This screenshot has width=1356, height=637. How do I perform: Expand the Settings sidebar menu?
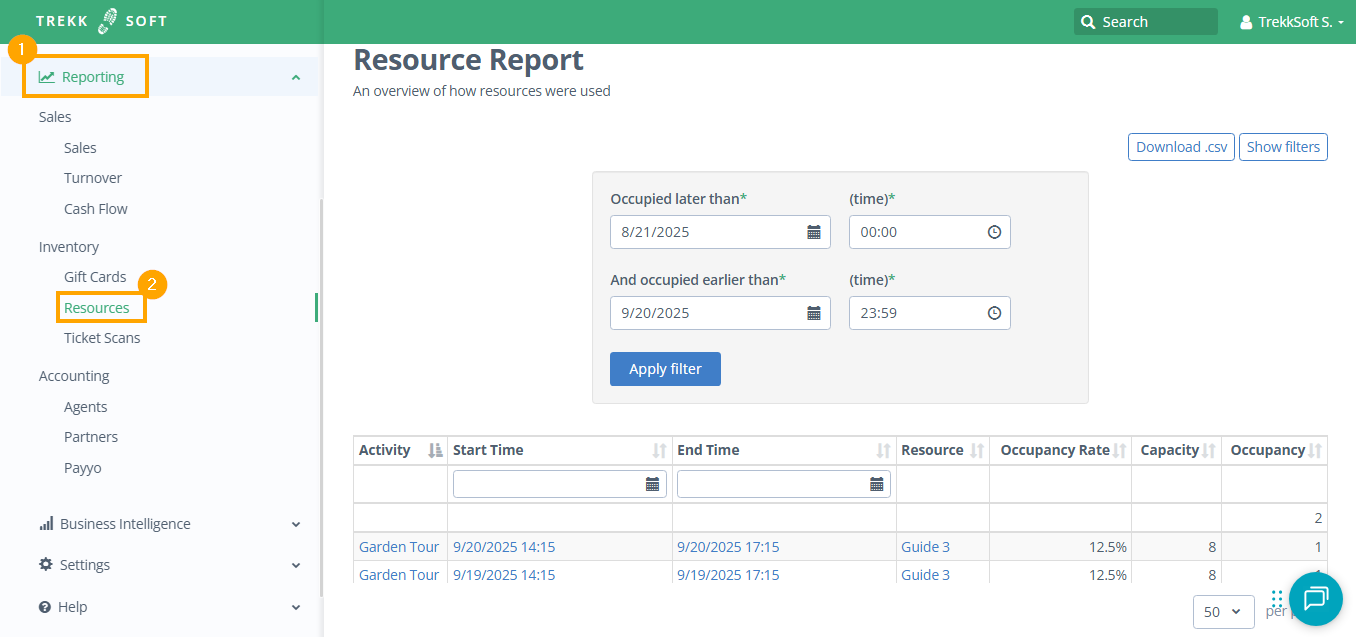pos(295,565)
